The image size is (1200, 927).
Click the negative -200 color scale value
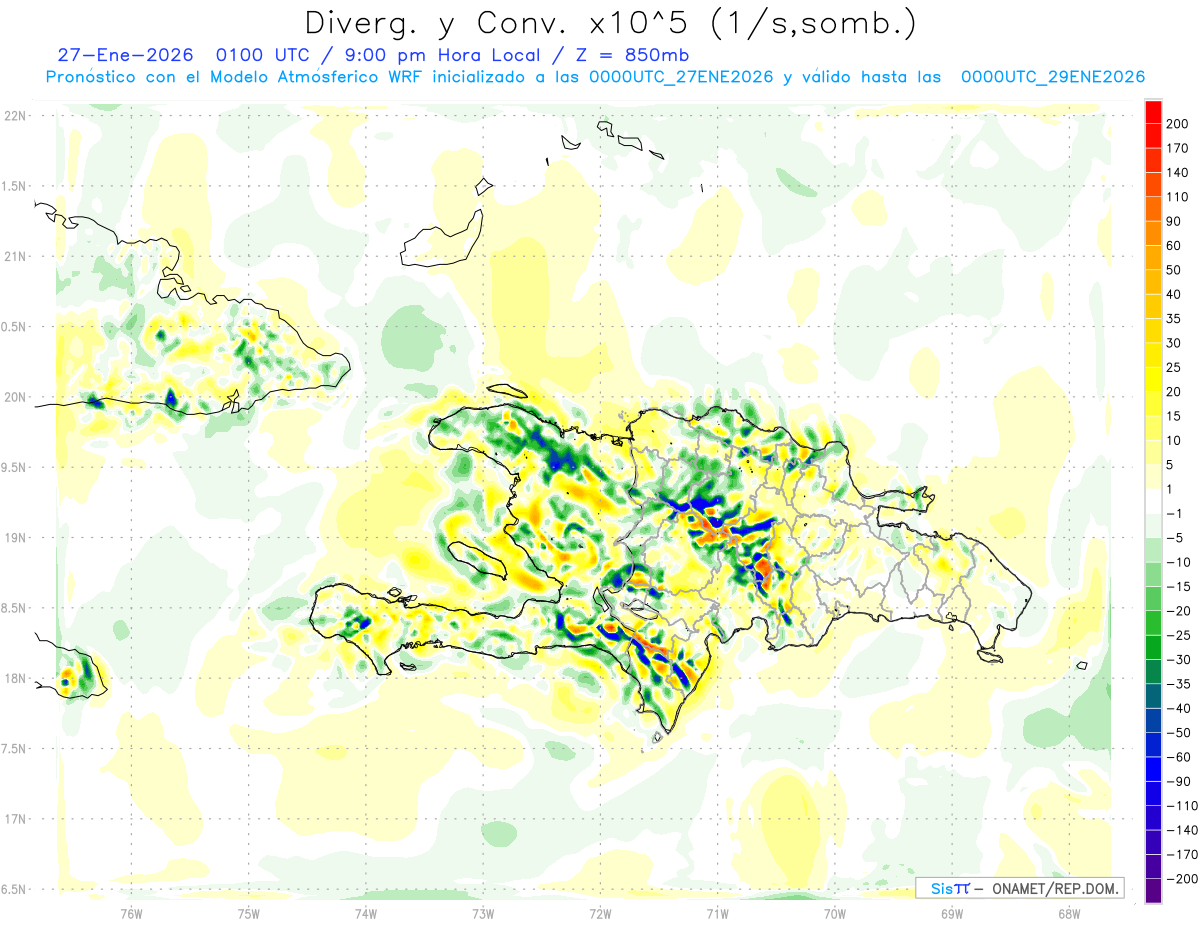1182,879
